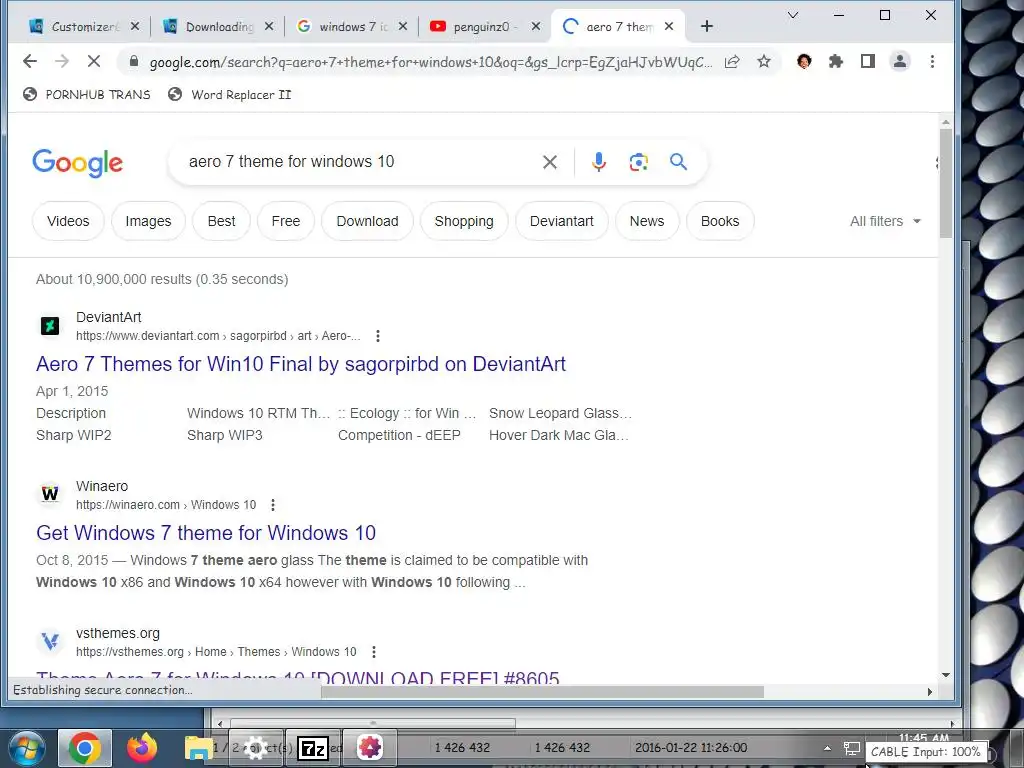This screenshot has height=768, width=1024.
Task: Open the browser side panel
Action: click(x=867, y=61)
